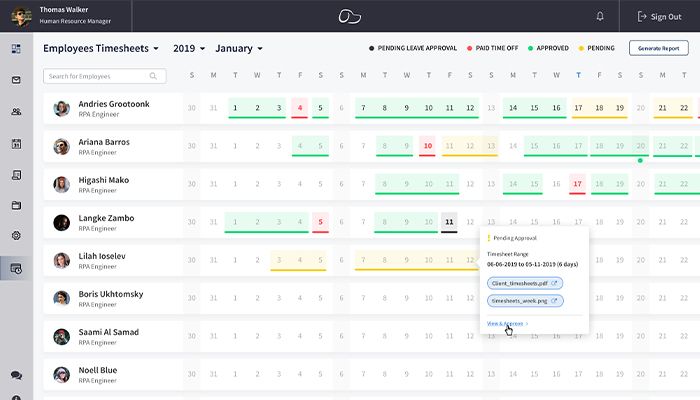Select the Pending legend item
Viewport: 700px width, 400px height.
596,48
